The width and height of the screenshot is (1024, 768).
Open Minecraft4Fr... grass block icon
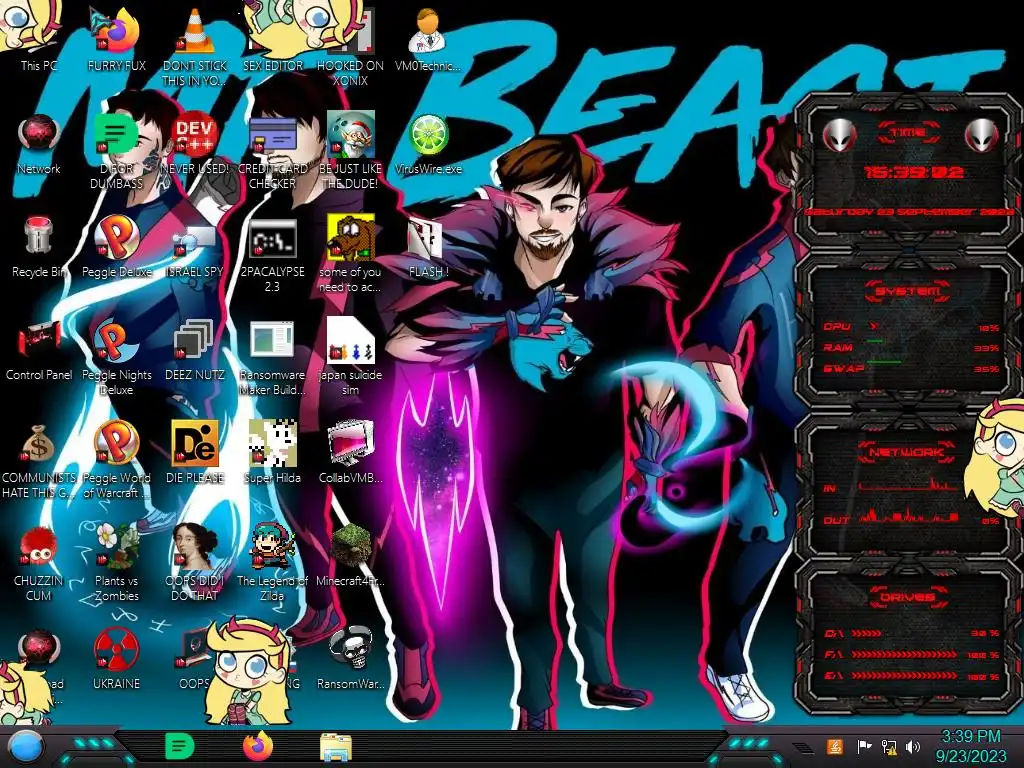tap(350, 547)
